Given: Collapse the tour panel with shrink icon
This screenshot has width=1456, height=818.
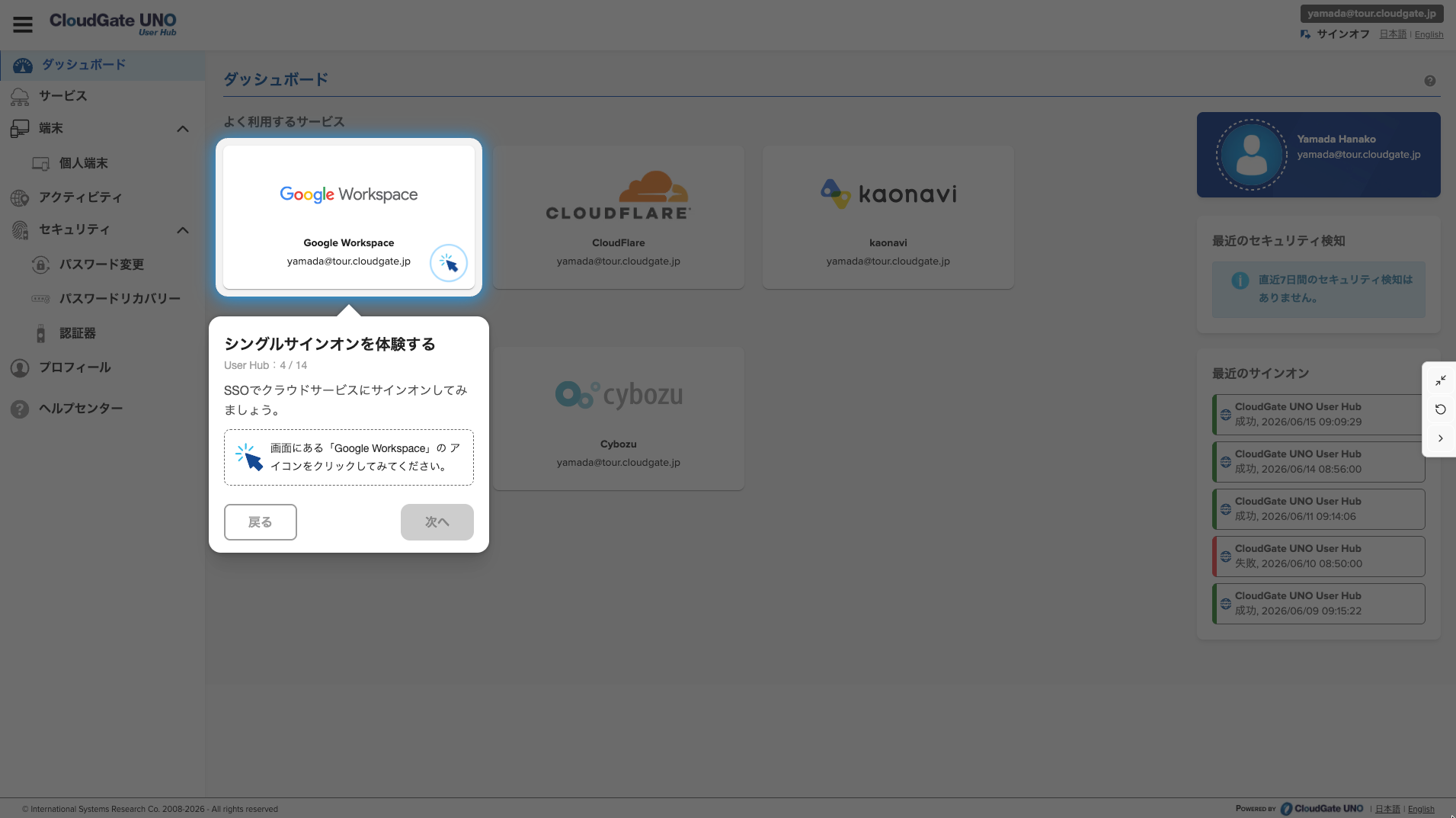Looking at the screenshot, I should click(x=1440, y=380).
